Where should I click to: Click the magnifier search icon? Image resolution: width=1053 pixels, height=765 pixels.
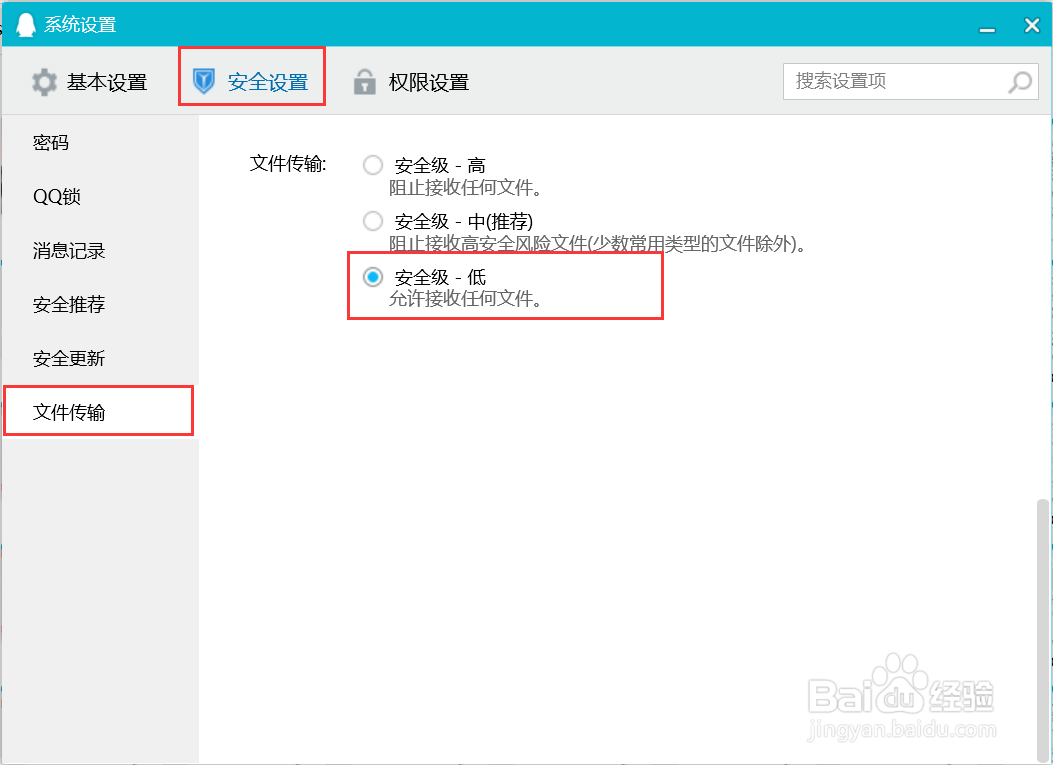1020,82
